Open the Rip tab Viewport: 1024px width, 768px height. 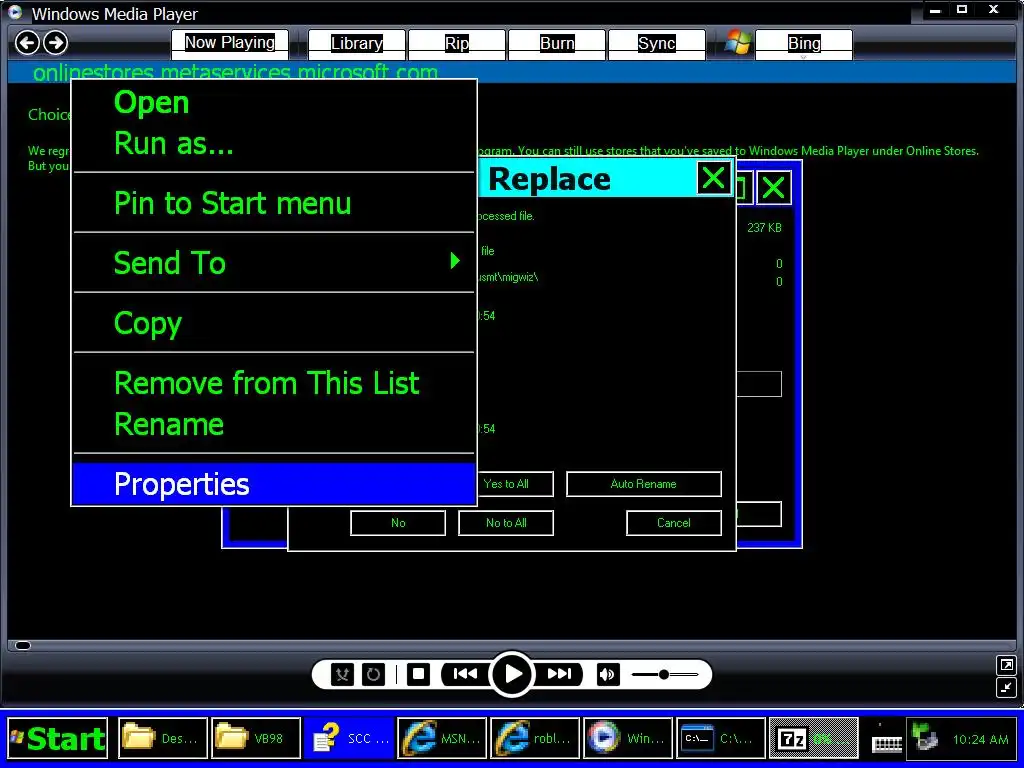pyautogui.click(x=456, y=44)
